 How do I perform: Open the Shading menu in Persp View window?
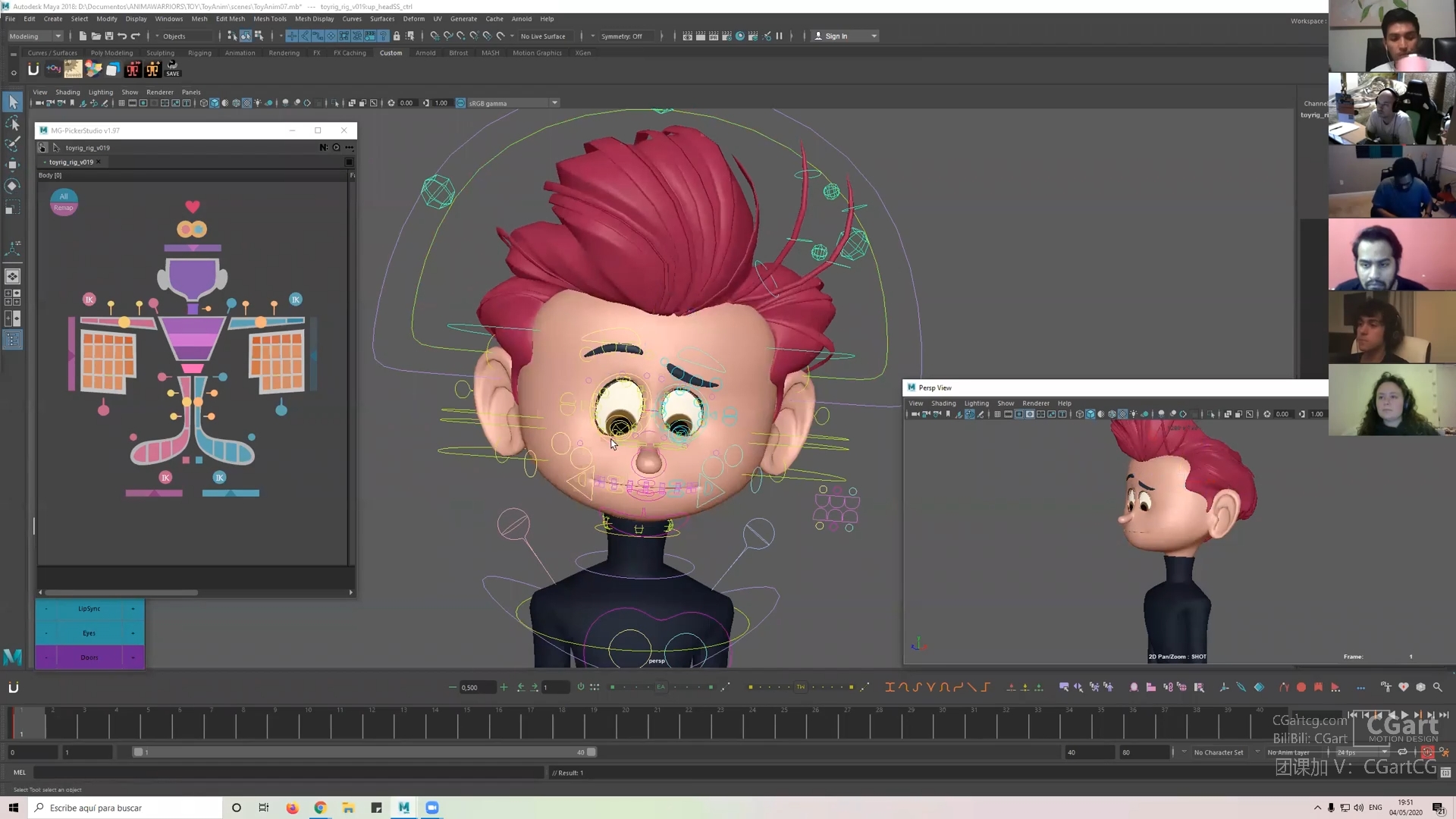pyautogui.click(x=943, y=403)
